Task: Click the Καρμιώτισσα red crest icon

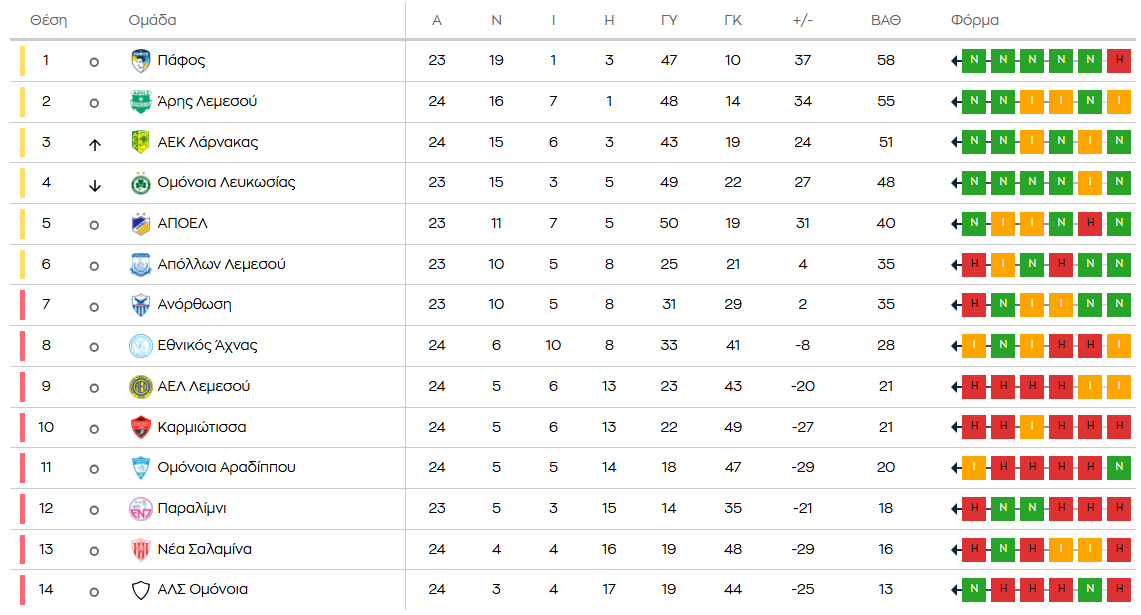Action: tap(141, 428)
